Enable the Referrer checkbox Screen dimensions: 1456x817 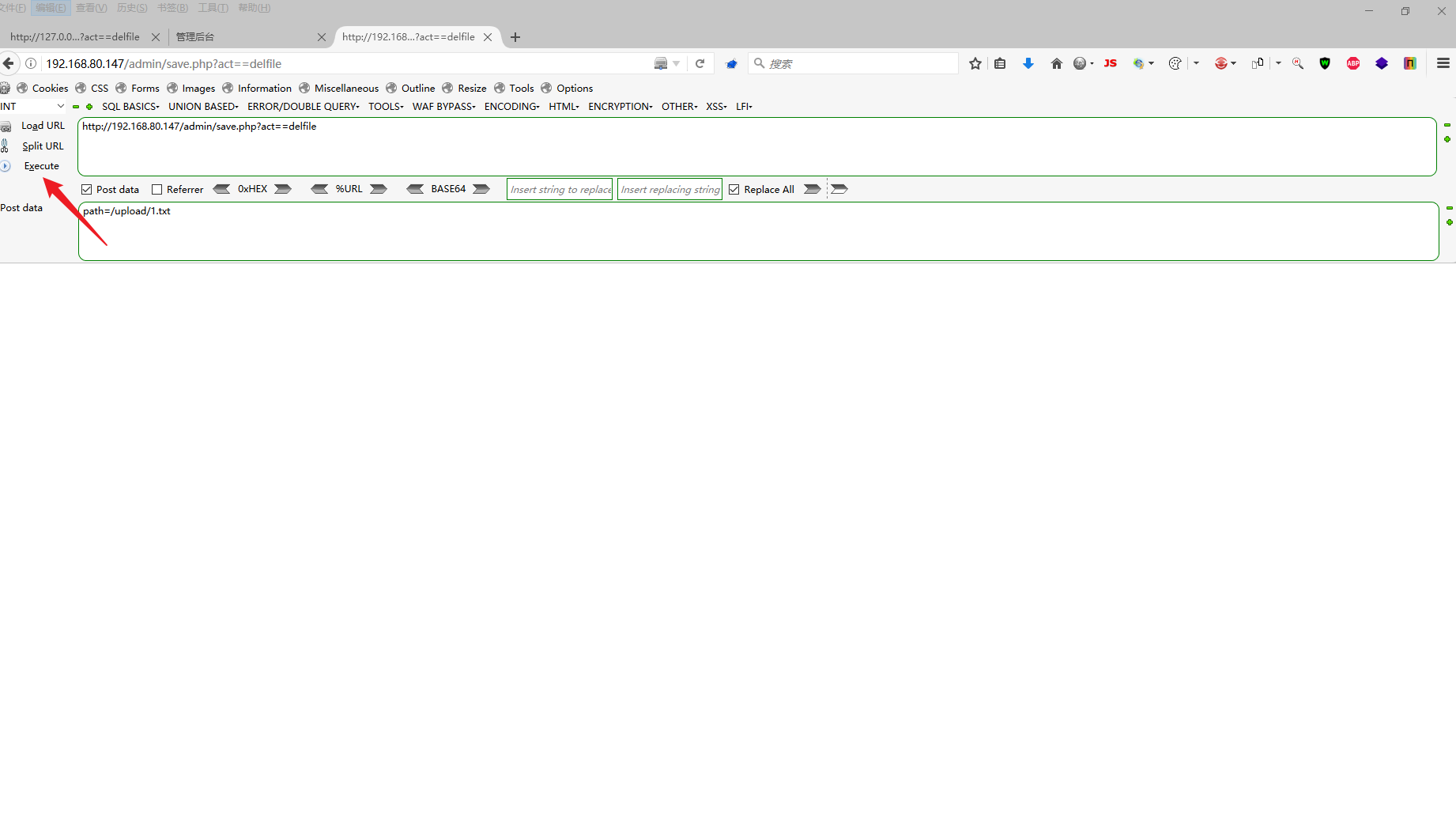pyautogui.click(x=157, y=189)
